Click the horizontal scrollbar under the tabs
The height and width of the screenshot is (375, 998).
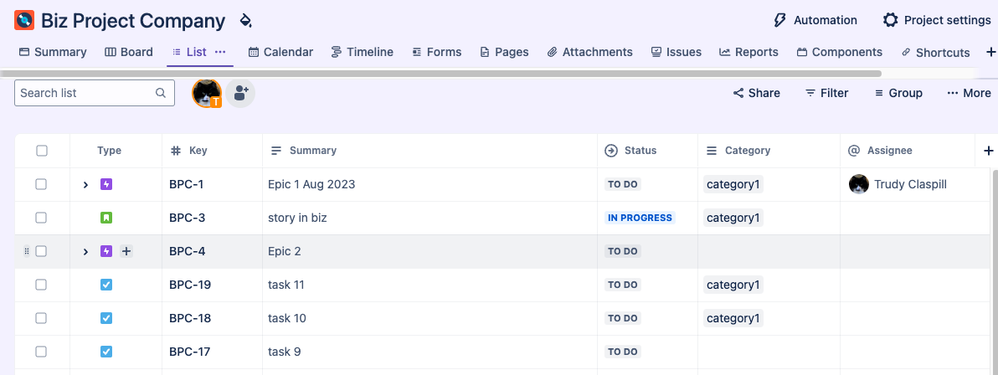click(440, 74)
